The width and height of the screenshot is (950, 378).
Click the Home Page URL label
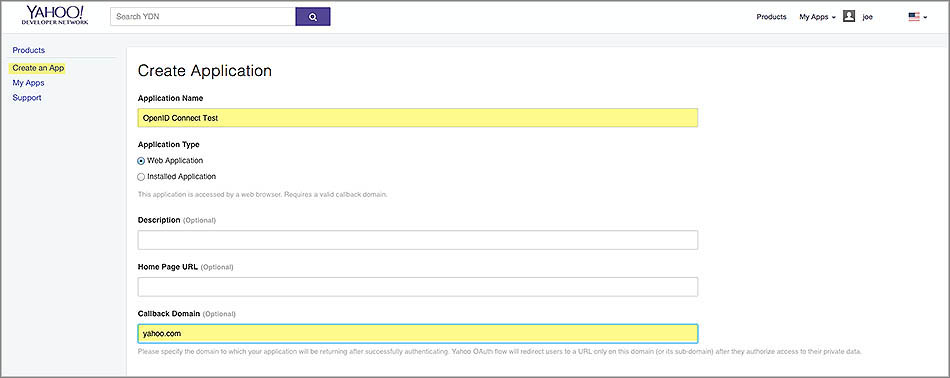(167, 267)
